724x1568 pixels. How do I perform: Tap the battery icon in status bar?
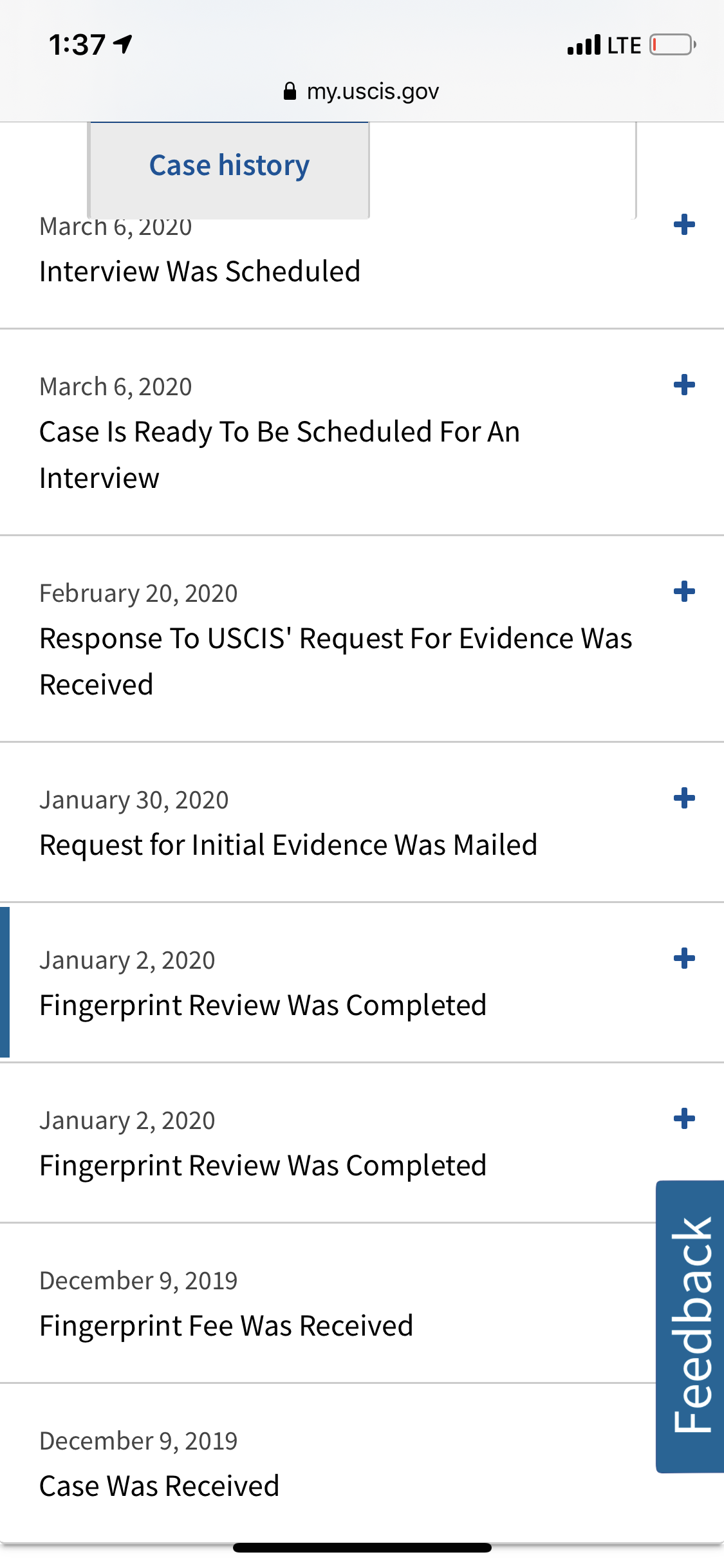673,45
